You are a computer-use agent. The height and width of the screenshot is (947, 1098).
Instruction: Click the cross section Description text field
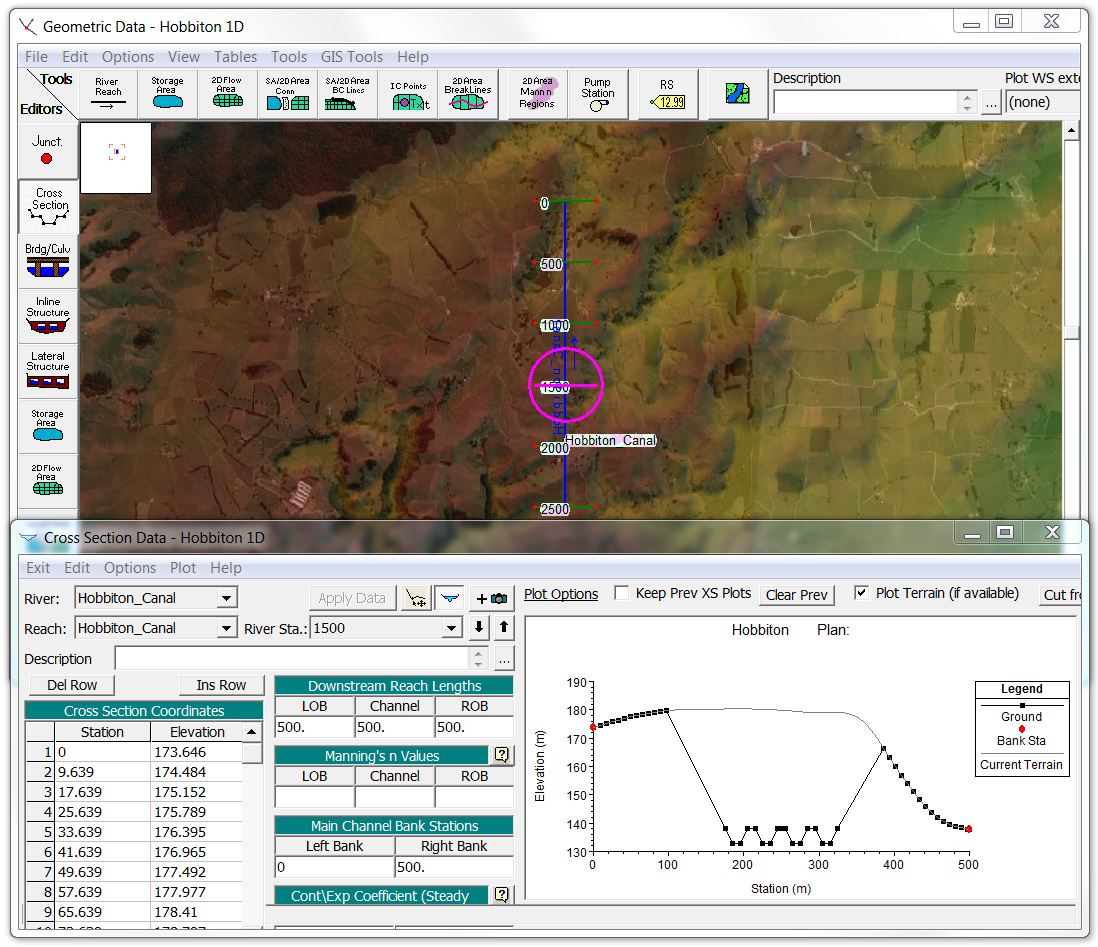(x=292, y=658)
